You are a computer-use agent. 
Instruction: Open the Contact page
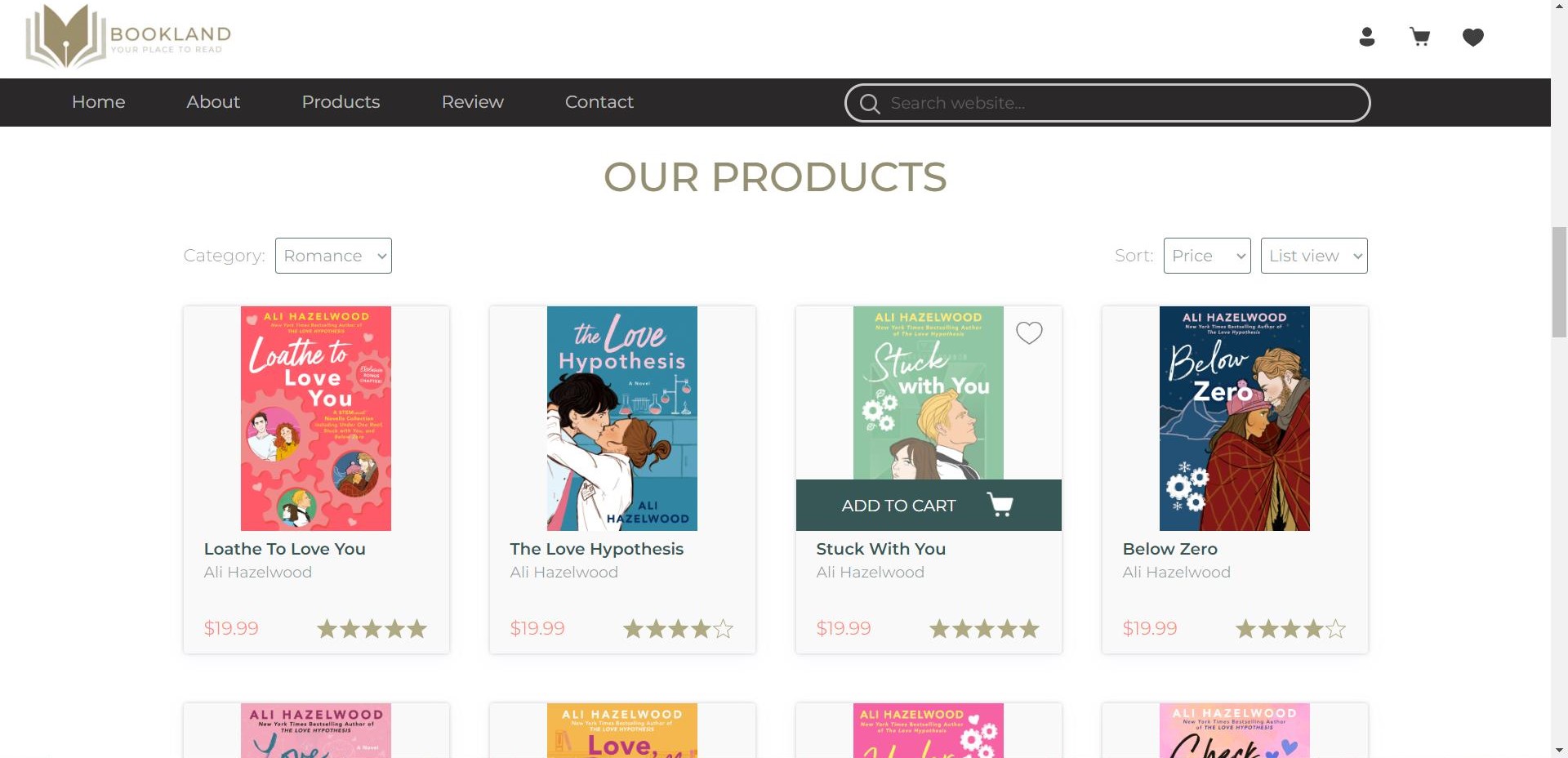click(x=599, y=102)
